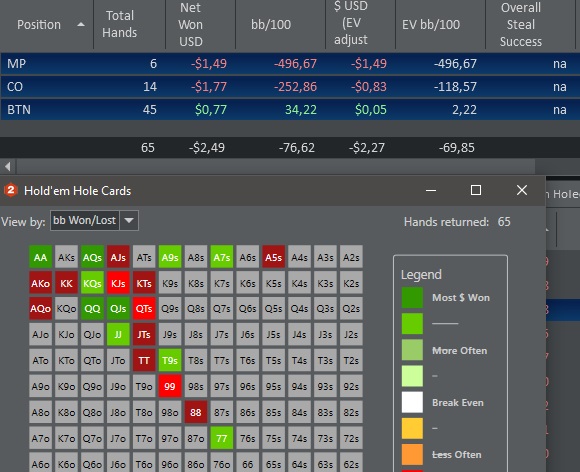Sort by Overall Steal Success column
580x472 pixels.
point(521,24)
